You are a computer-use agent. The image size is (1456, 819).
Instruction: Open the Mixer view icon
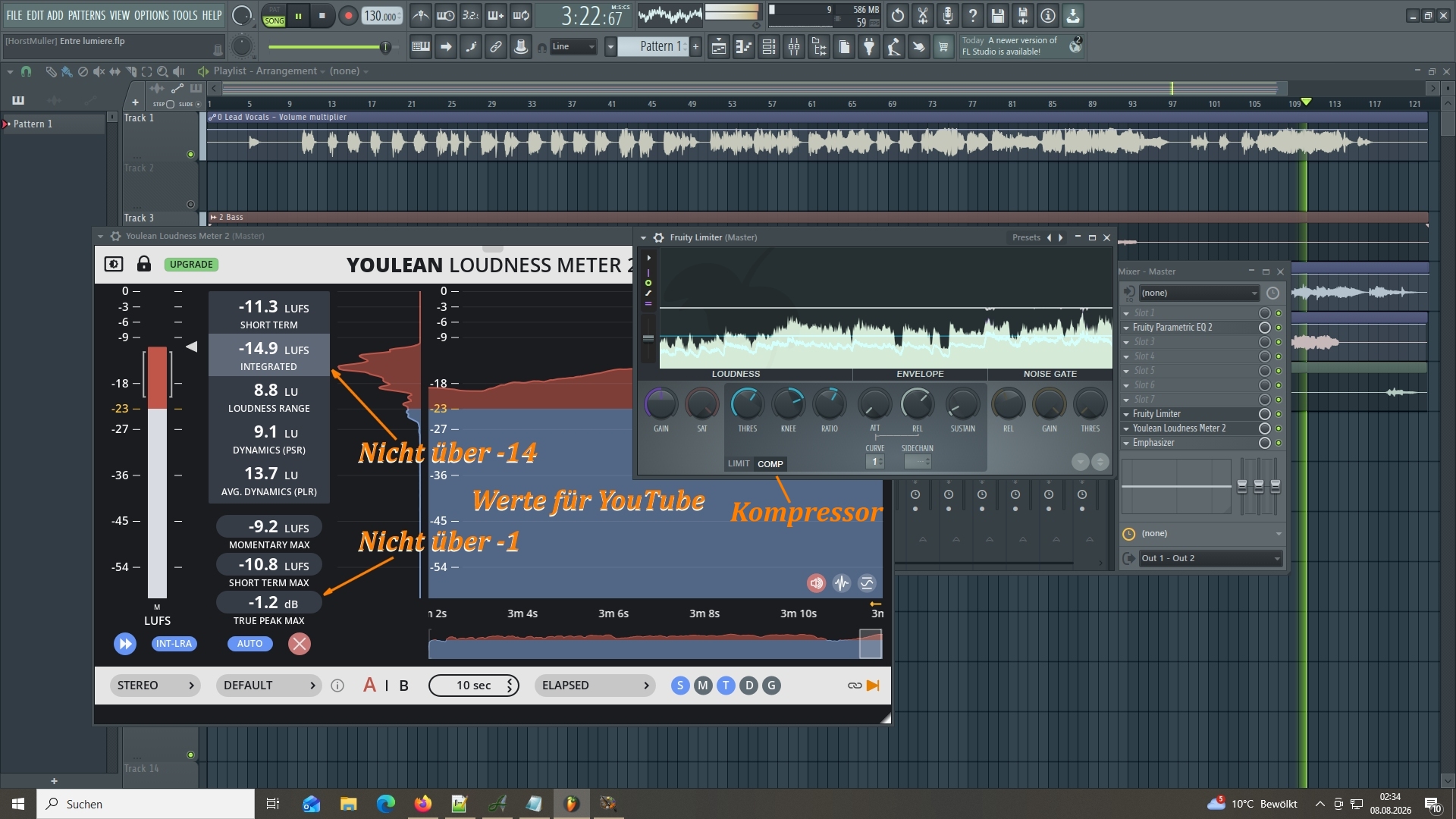coord(794,47)
